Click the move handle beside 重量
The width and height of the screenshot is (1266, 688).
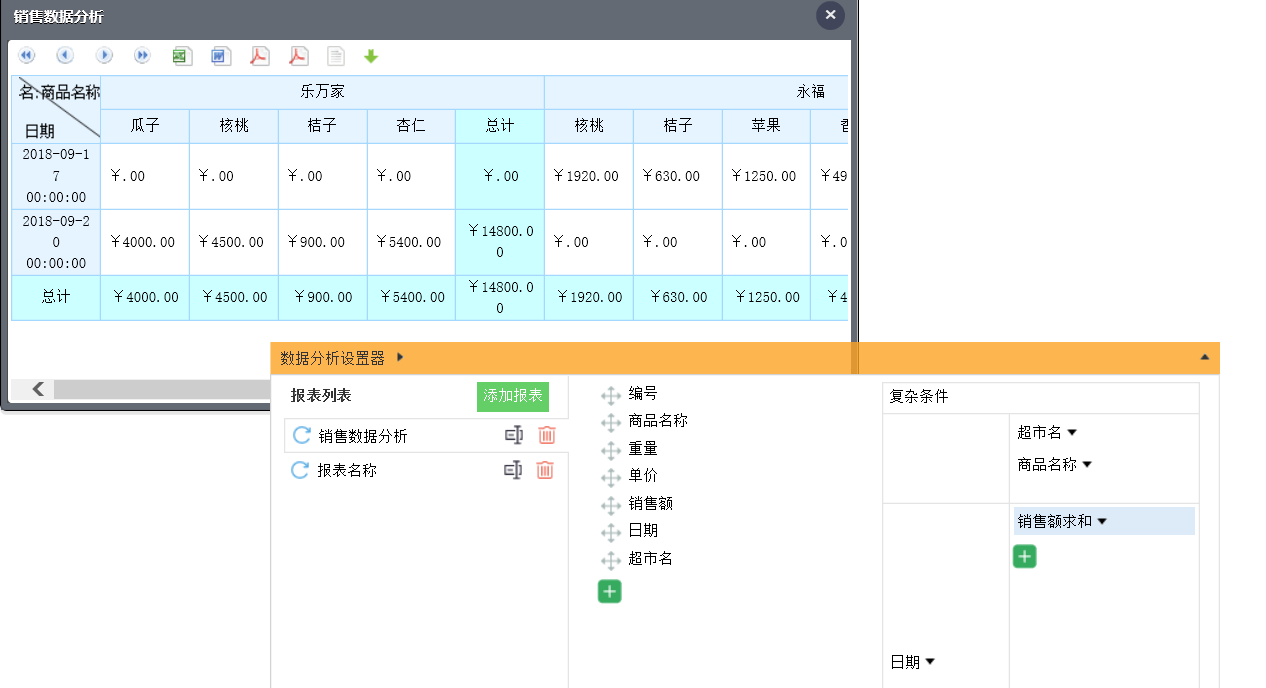(611, 451)
